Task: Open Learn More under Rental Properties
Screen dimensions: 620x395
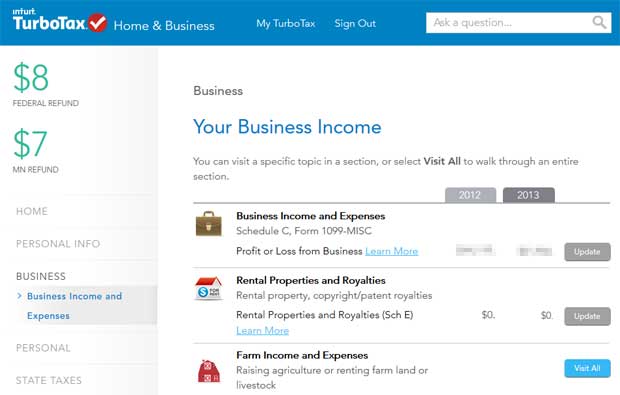Action: coord(263,331)
